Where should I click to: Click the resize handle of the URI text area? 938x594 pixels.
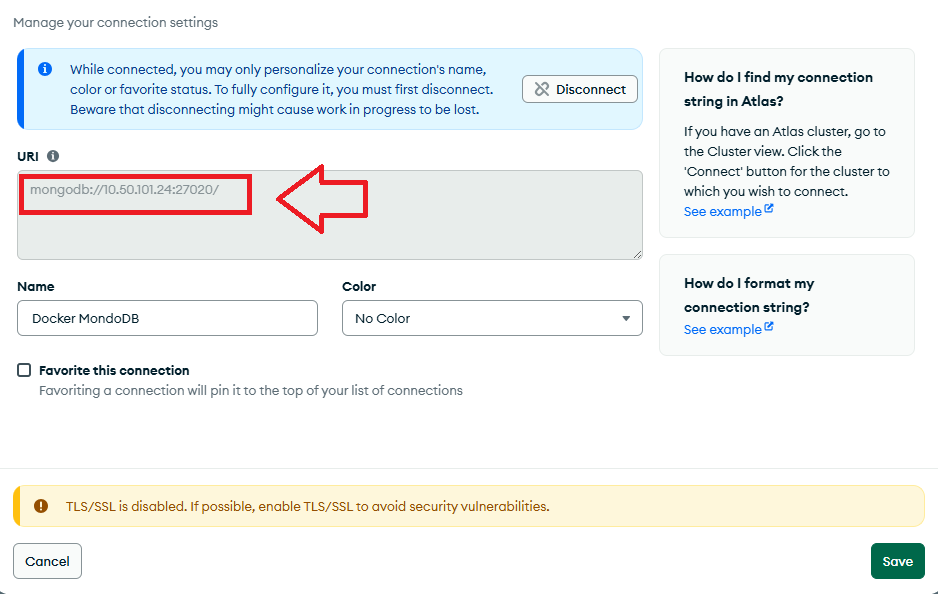coord(636,254)
